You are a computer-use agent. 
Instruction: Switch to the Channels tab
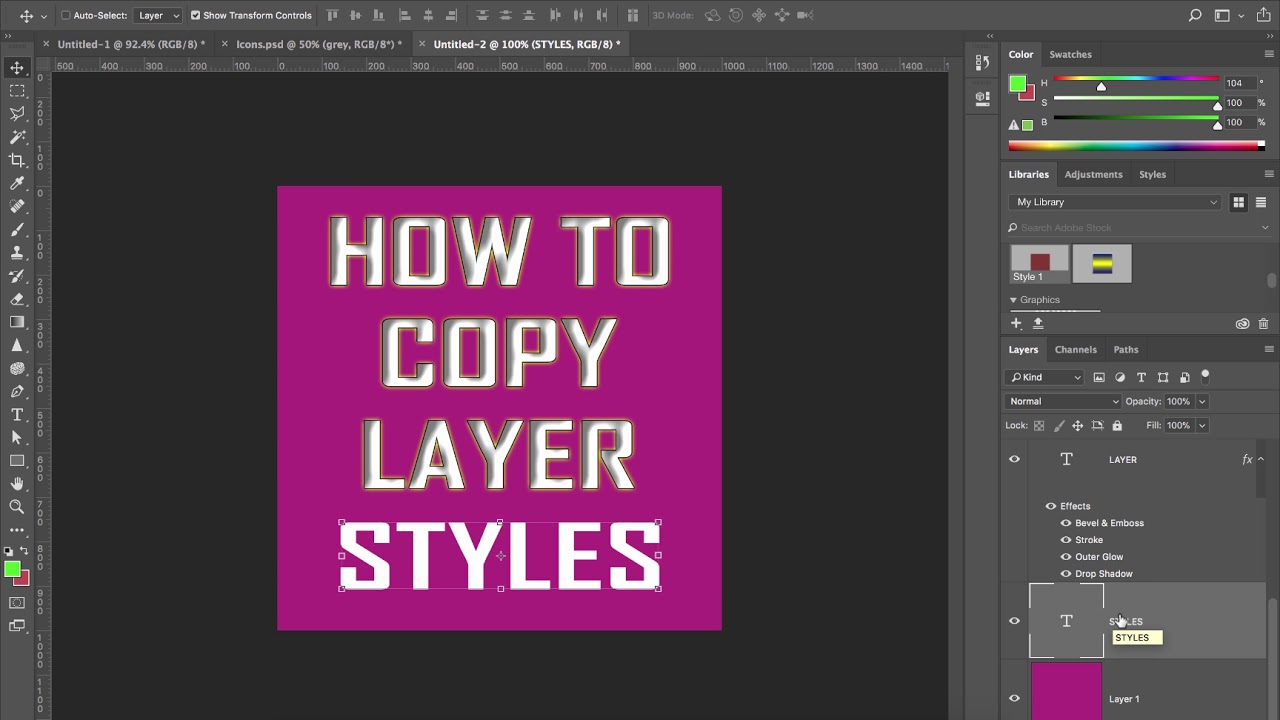tap(1075, 349)
